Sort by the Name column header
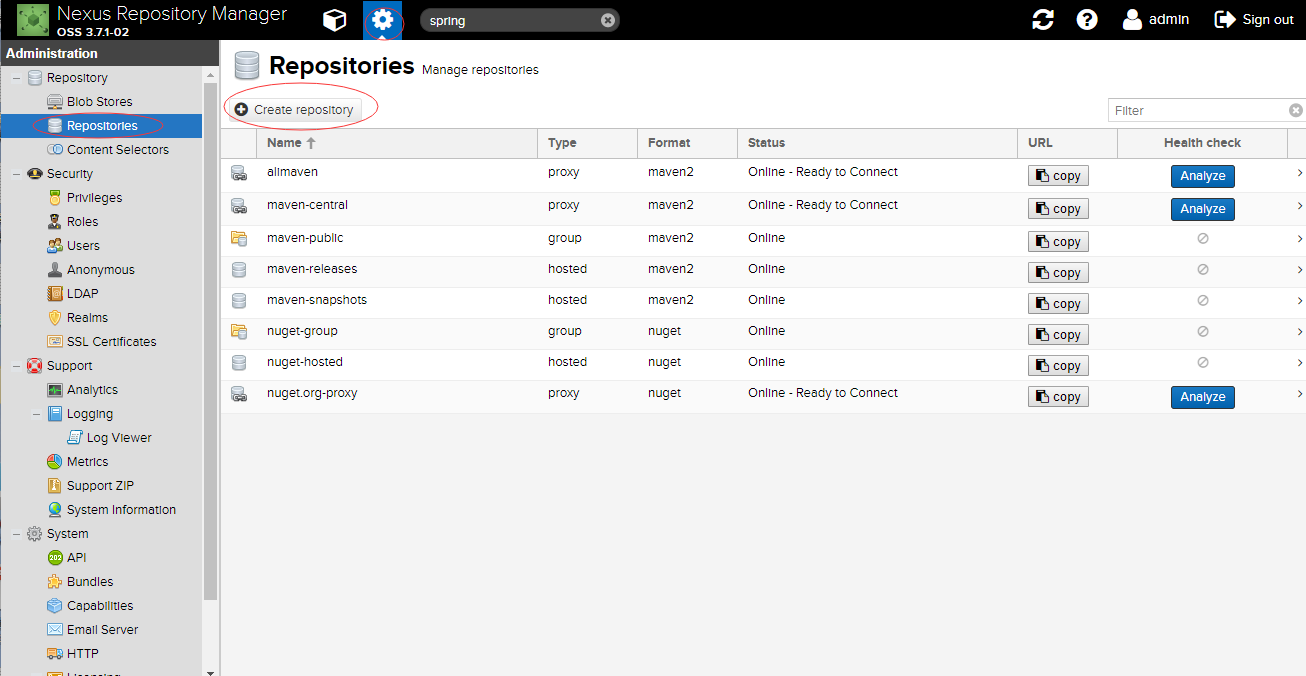The height and width of the screenshot is (676, 1306). 397,143
